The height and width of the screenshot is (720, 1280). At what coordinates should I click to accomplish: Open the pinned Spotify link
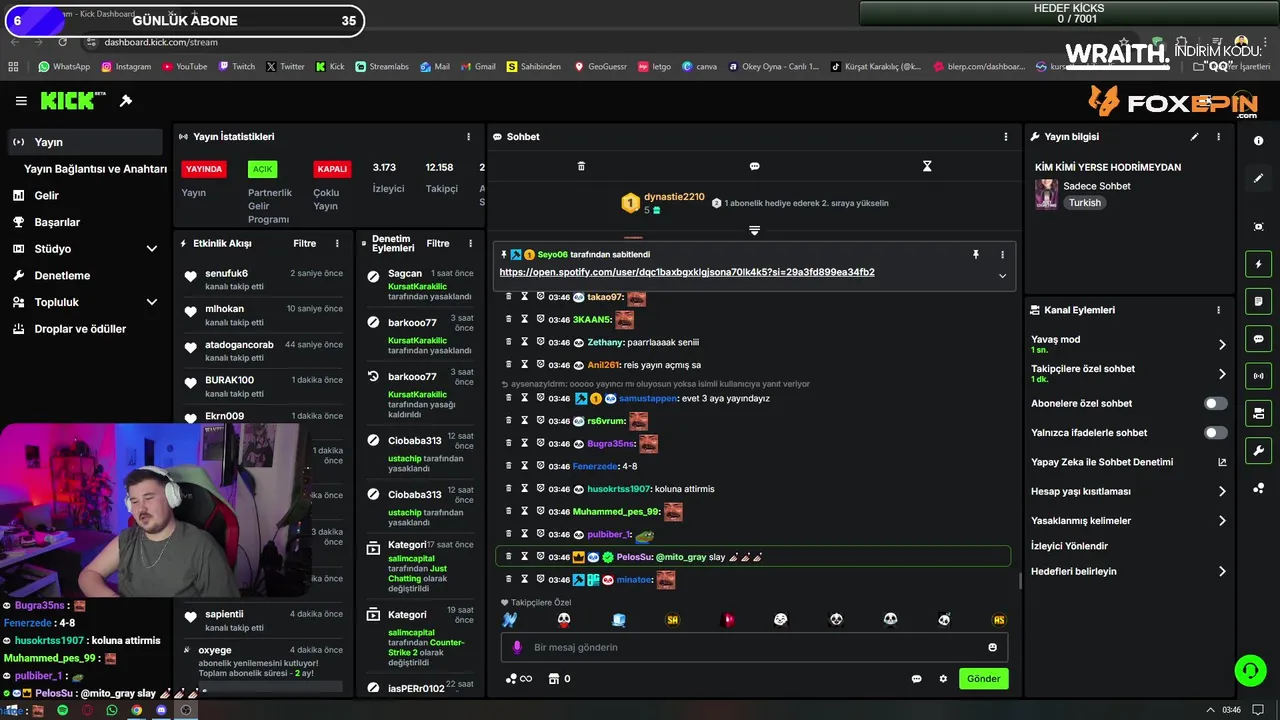(x=687, y=272)
